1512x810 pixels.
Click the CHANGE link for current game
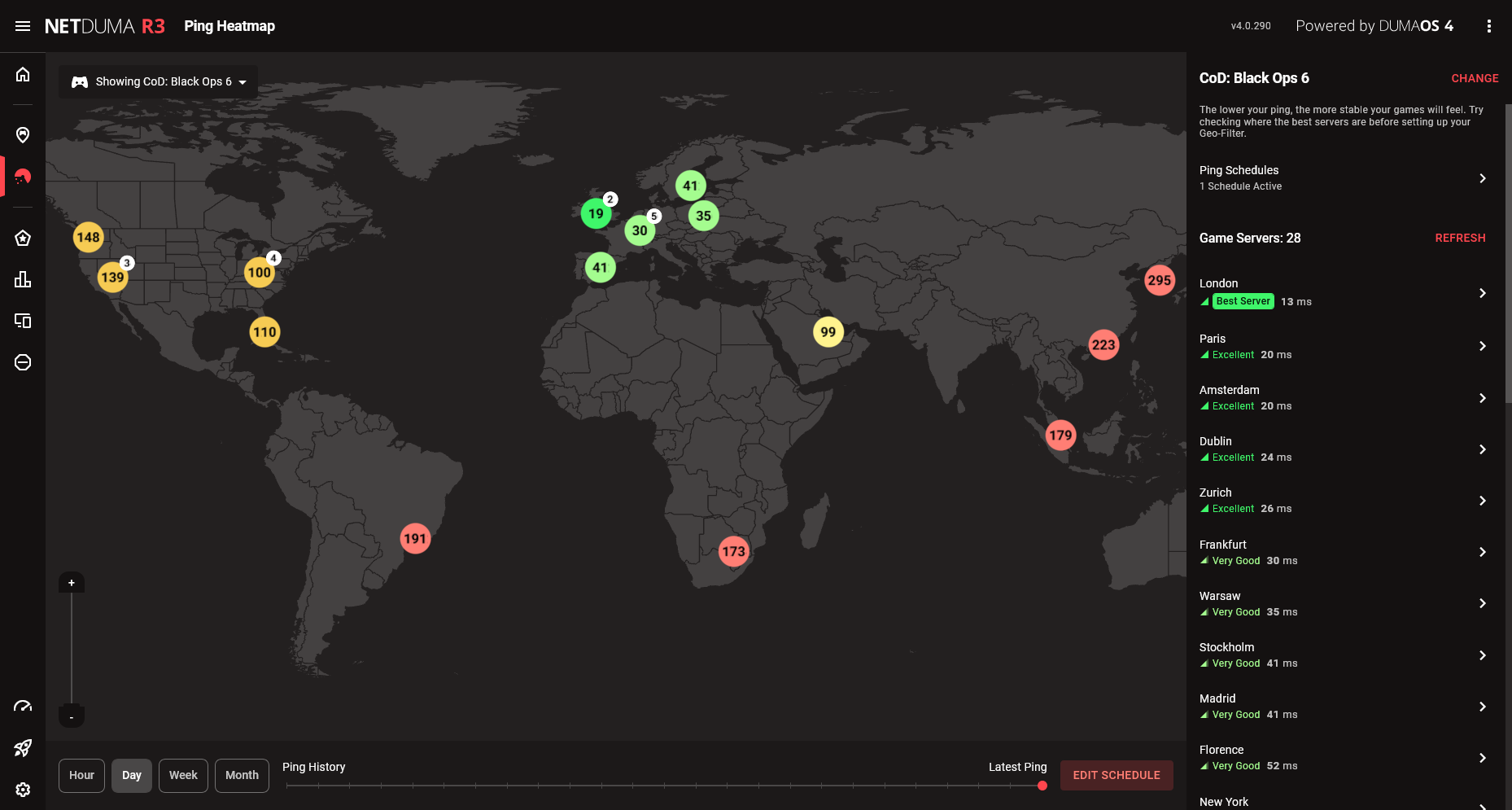[x=1475, y=78]
